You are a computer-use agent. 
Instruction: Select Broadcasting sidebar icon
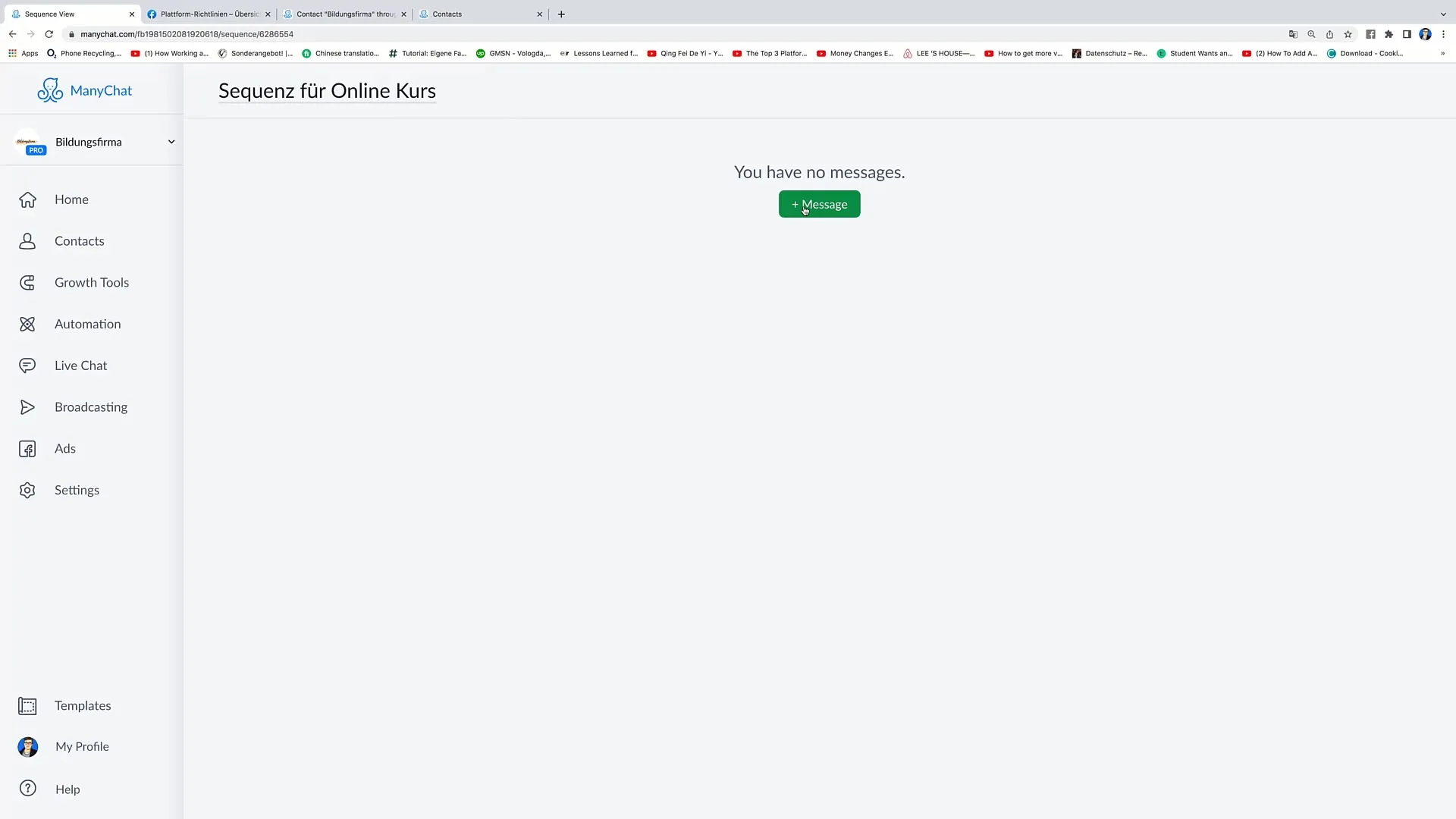(x=27, y=407)
